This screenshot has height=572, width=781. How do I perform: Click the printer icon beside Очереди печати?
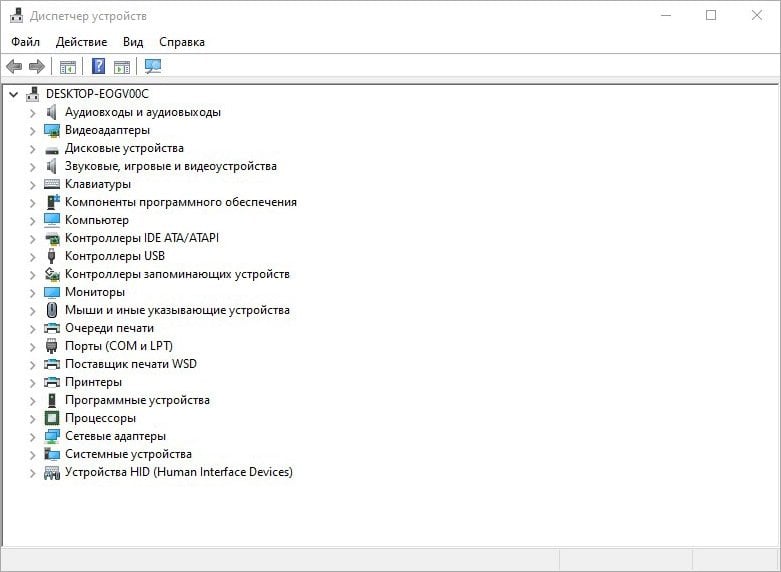click(52, 328)
